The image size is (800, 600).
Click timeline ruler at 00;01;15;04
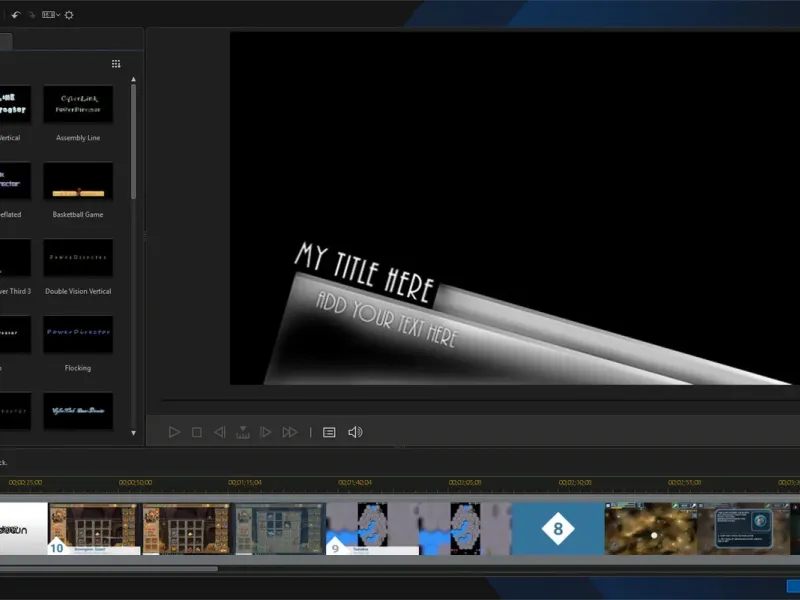coord(245,482)
